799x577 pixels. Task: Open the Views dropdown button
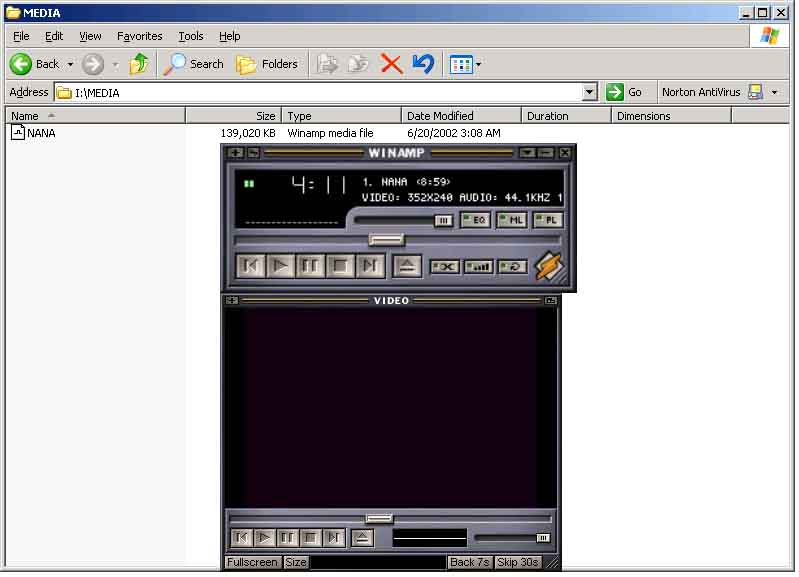coord(465,65)
